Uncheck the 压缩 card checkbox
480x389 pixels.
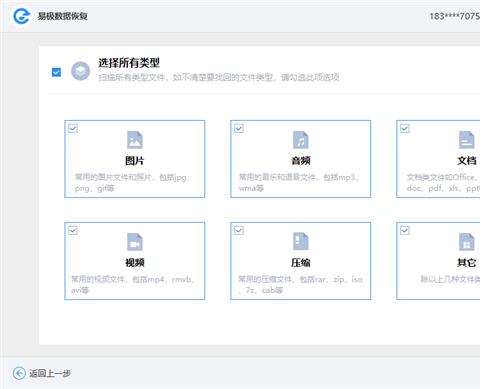(x=239, y=230)
